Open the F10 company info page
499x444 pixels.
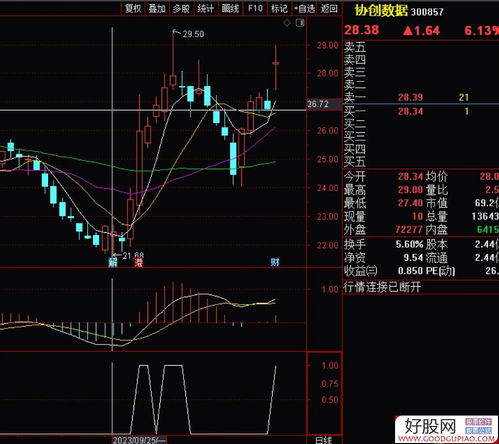point(255,8)
